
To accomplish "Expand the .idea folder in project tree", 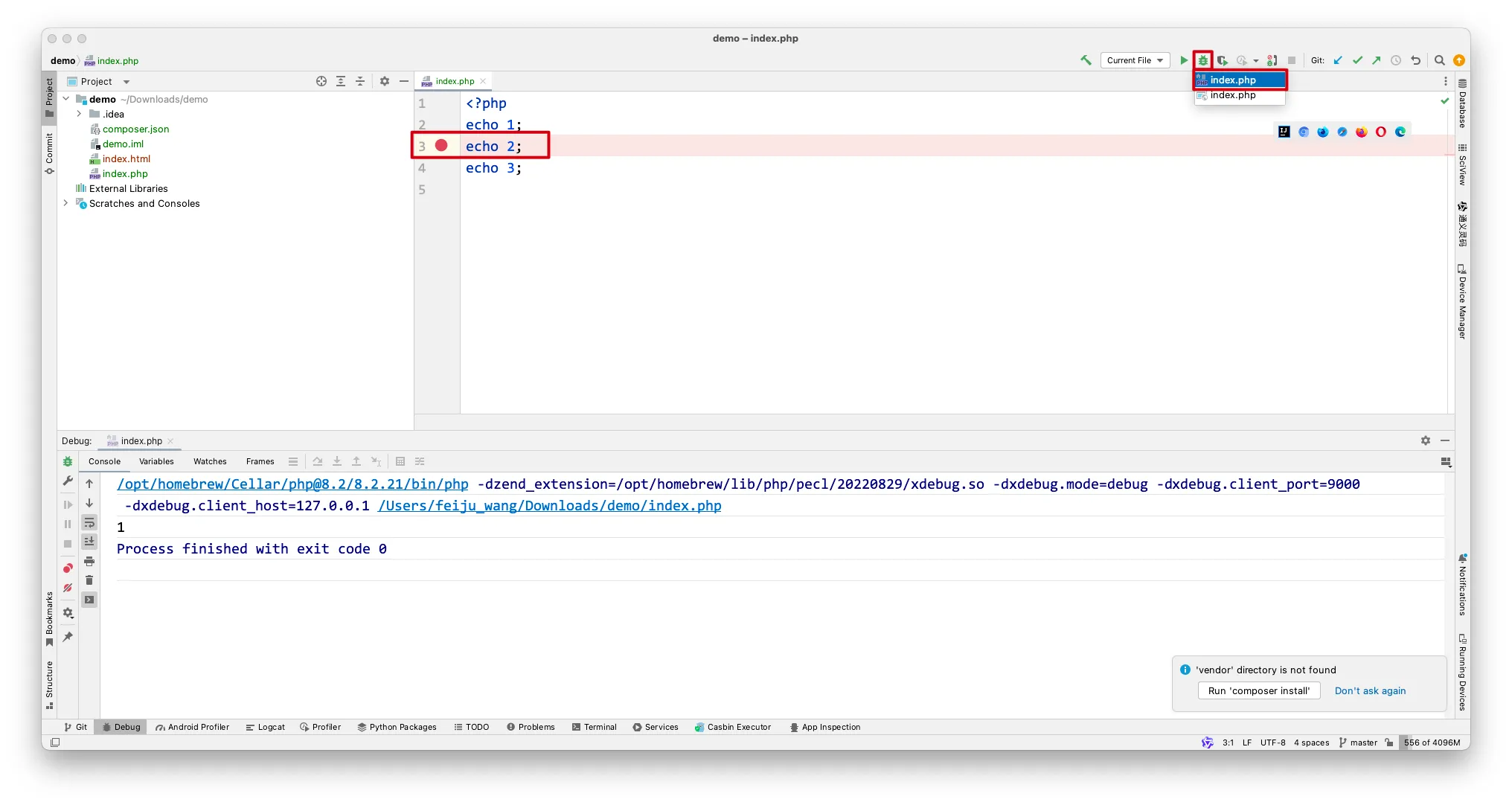I will click(x=79, y=114).
